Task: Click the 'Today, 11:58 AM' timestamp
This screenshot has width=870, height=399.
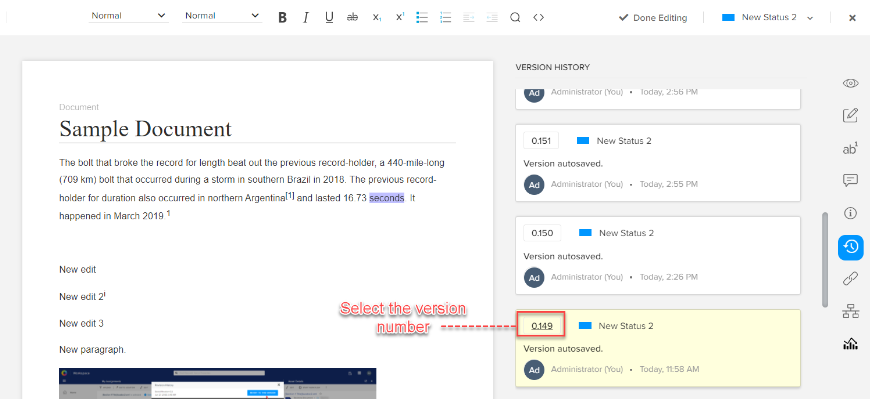Action: tap(669, 369)
